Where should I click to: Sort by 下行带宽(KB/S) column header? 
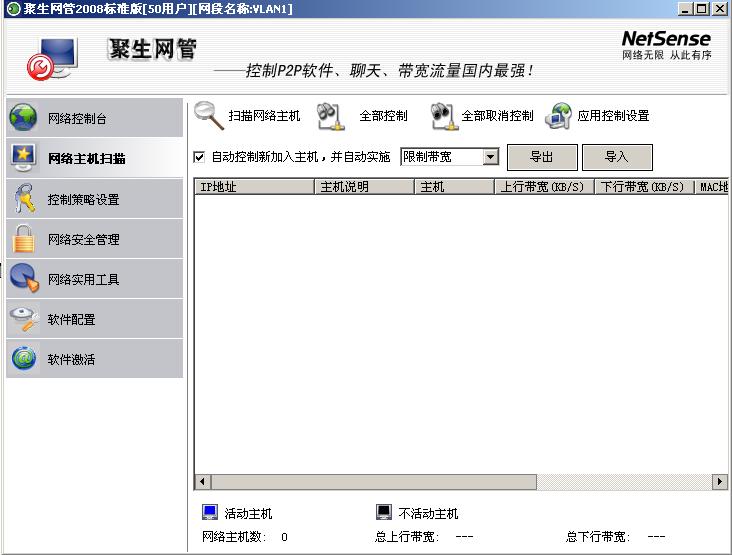click(644, 187)
